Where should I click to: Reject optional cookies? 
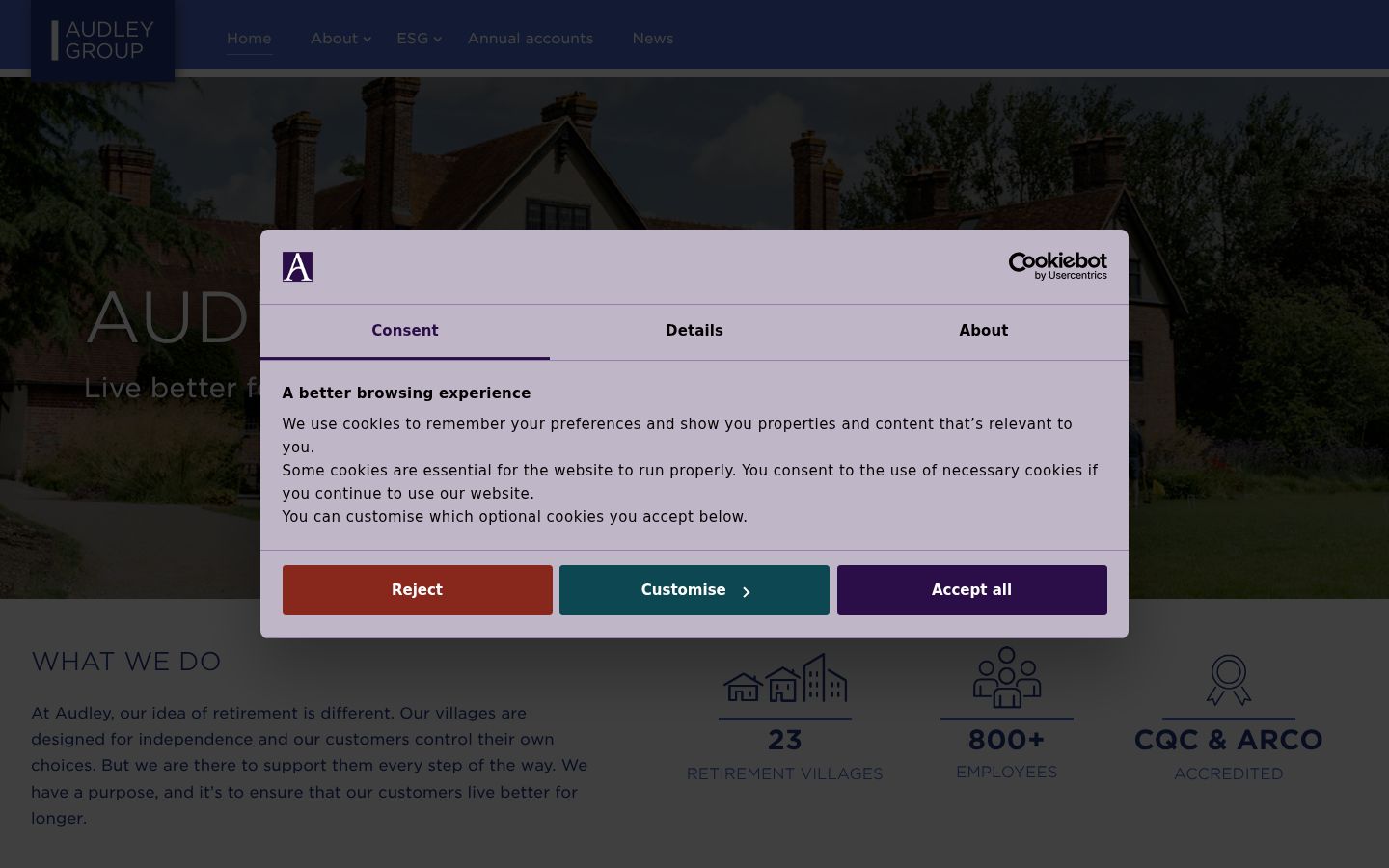(418, 590)
